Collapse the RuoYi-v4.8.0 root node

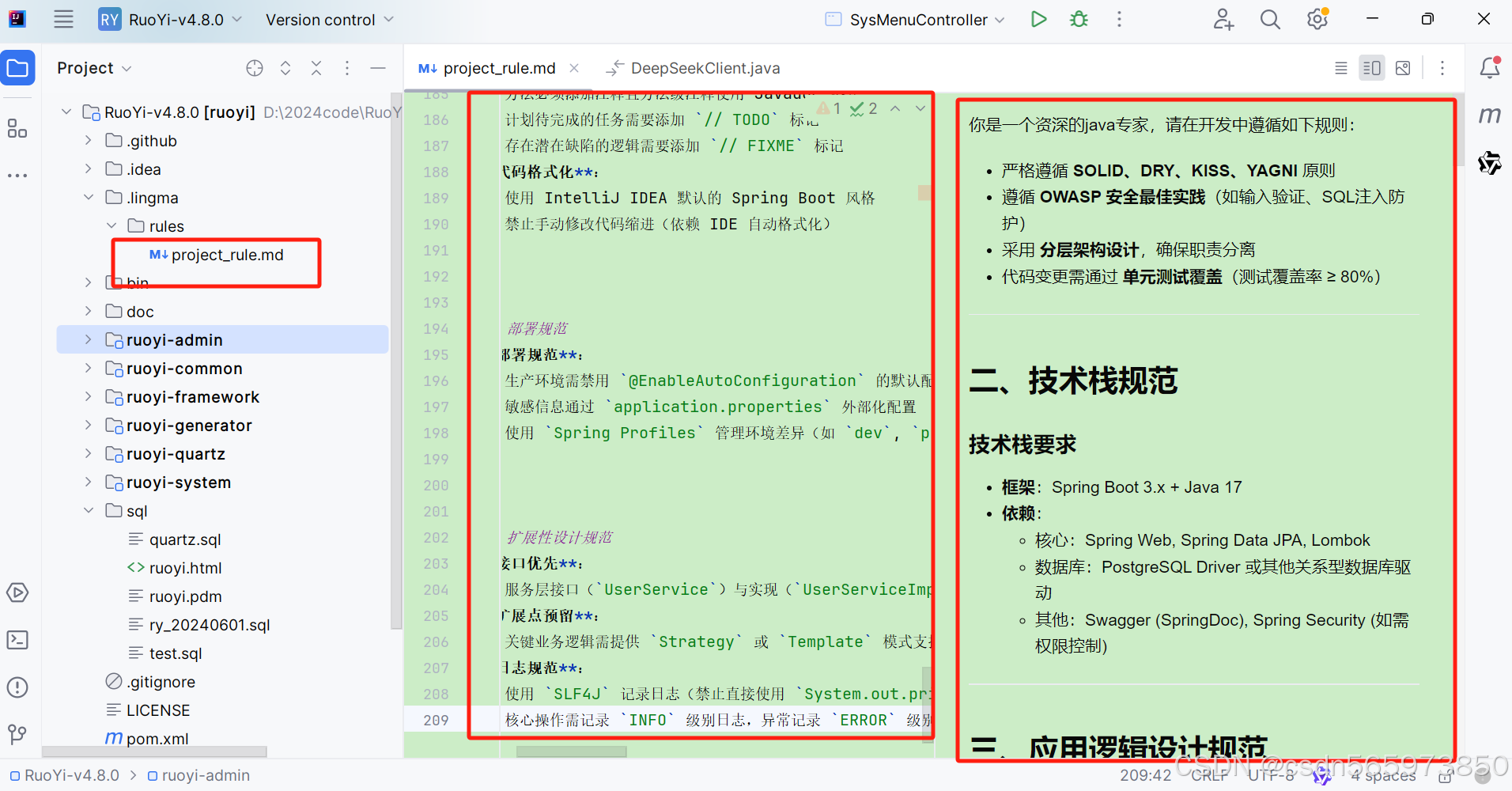click(x=66, y=112)
